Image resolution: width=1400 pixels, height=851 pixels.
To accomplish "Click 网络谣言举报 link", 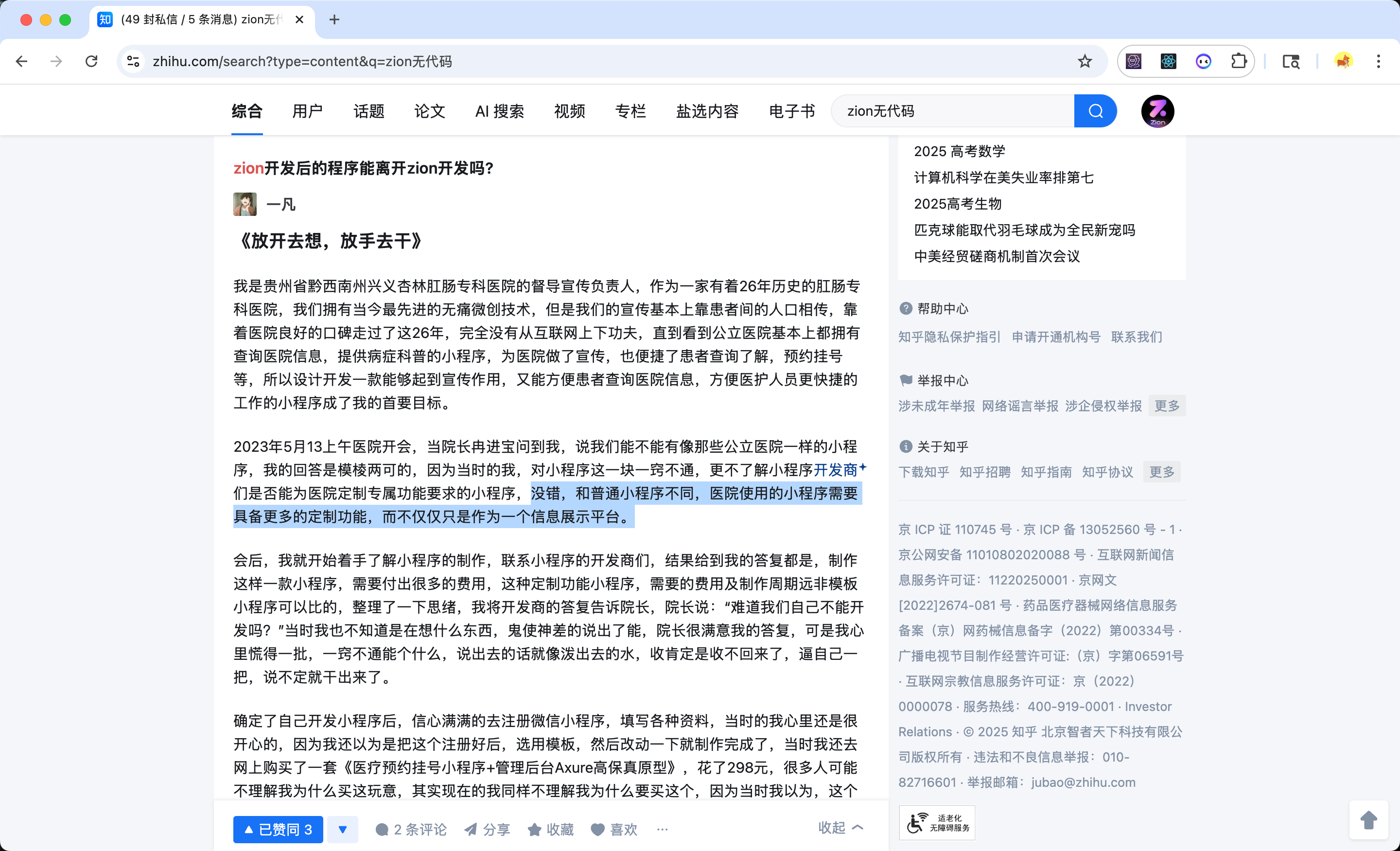I will tap(1020, 406).
